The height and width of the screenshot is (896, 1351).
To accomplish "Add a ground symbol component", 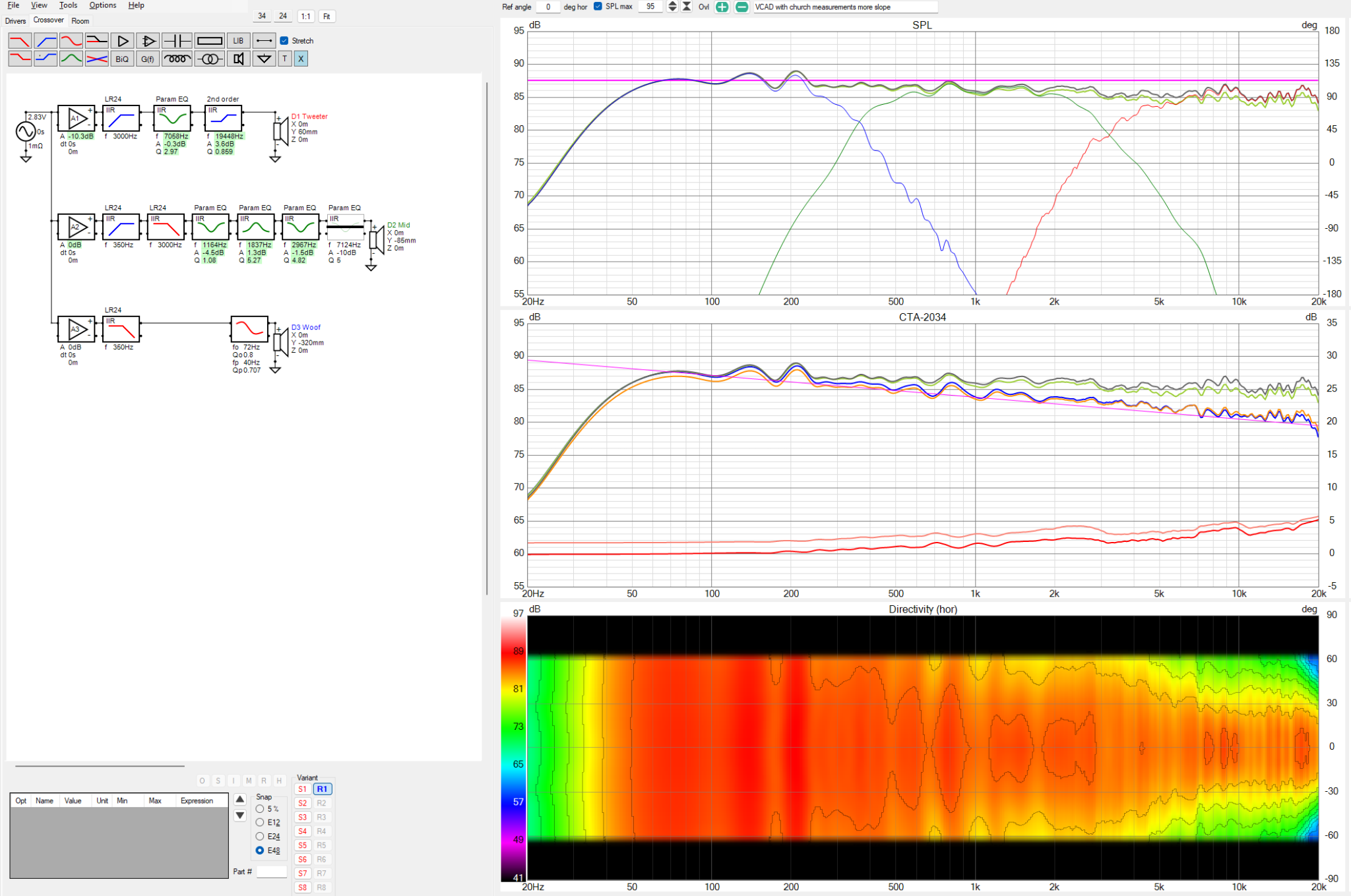I will coord(264,59).
